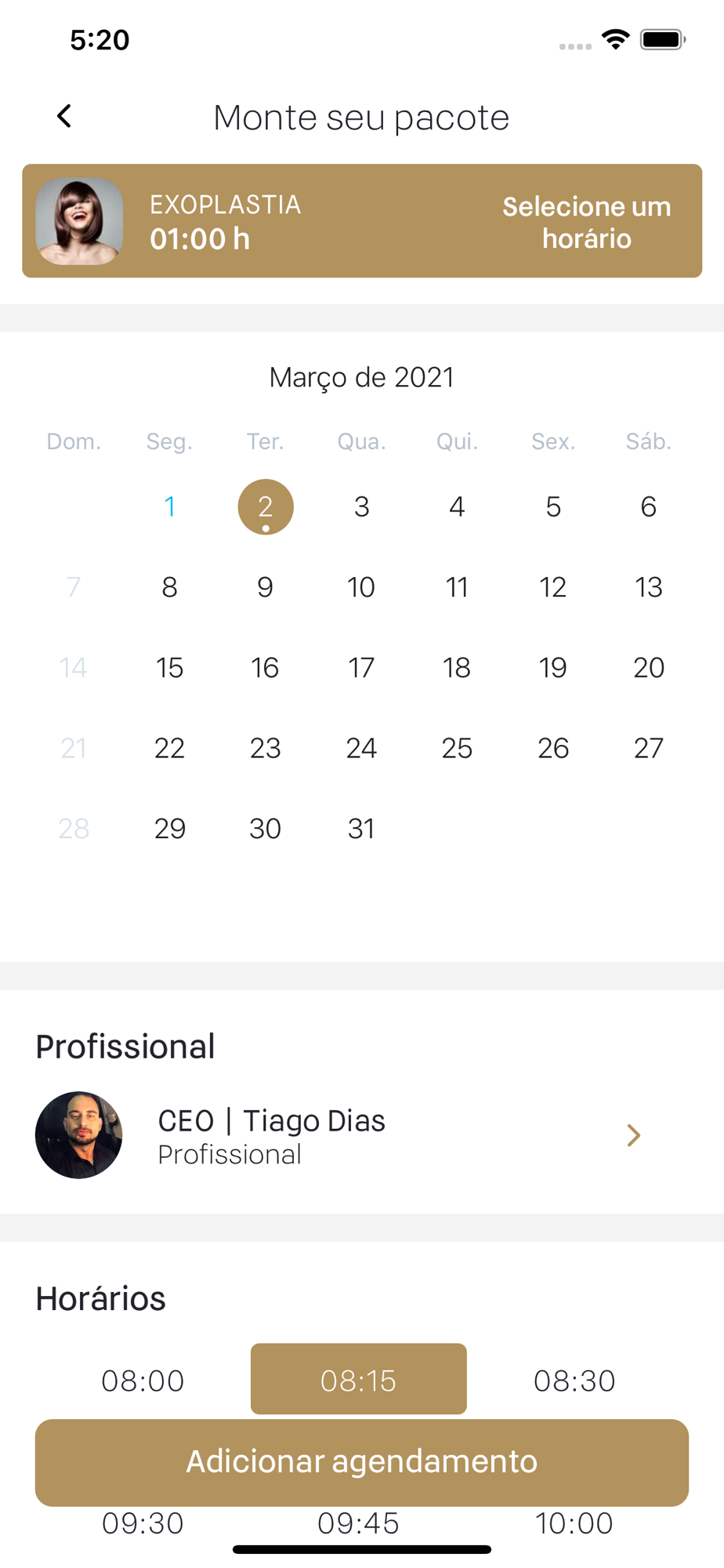Tap day 27 on the calendar
Image resolution: width=724 pixels, height=1568 pixels.
click(649, 748)
